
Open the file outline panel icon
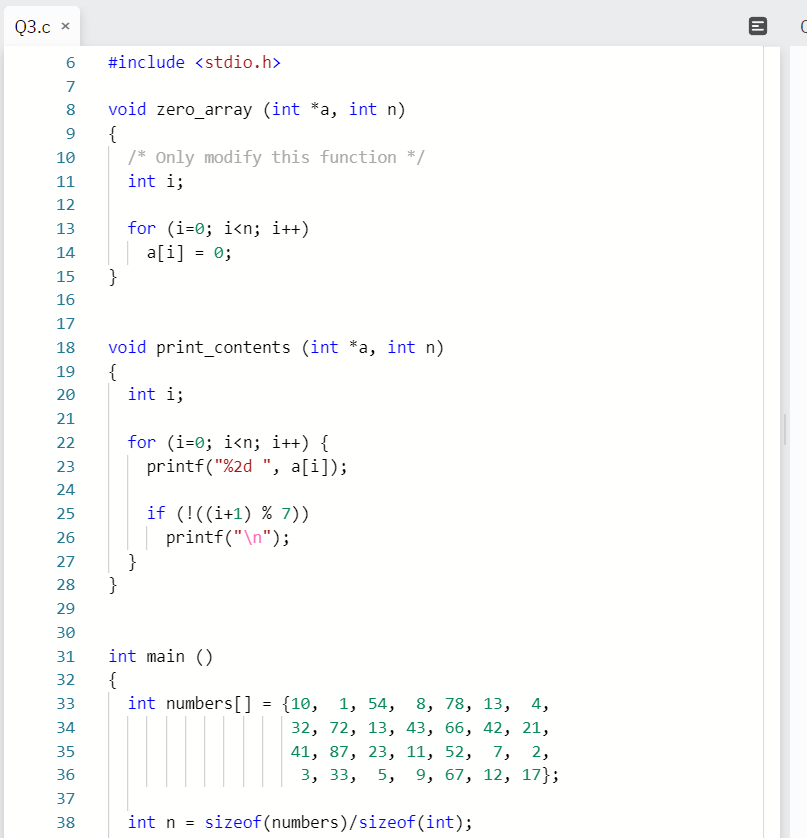(757, 27)
